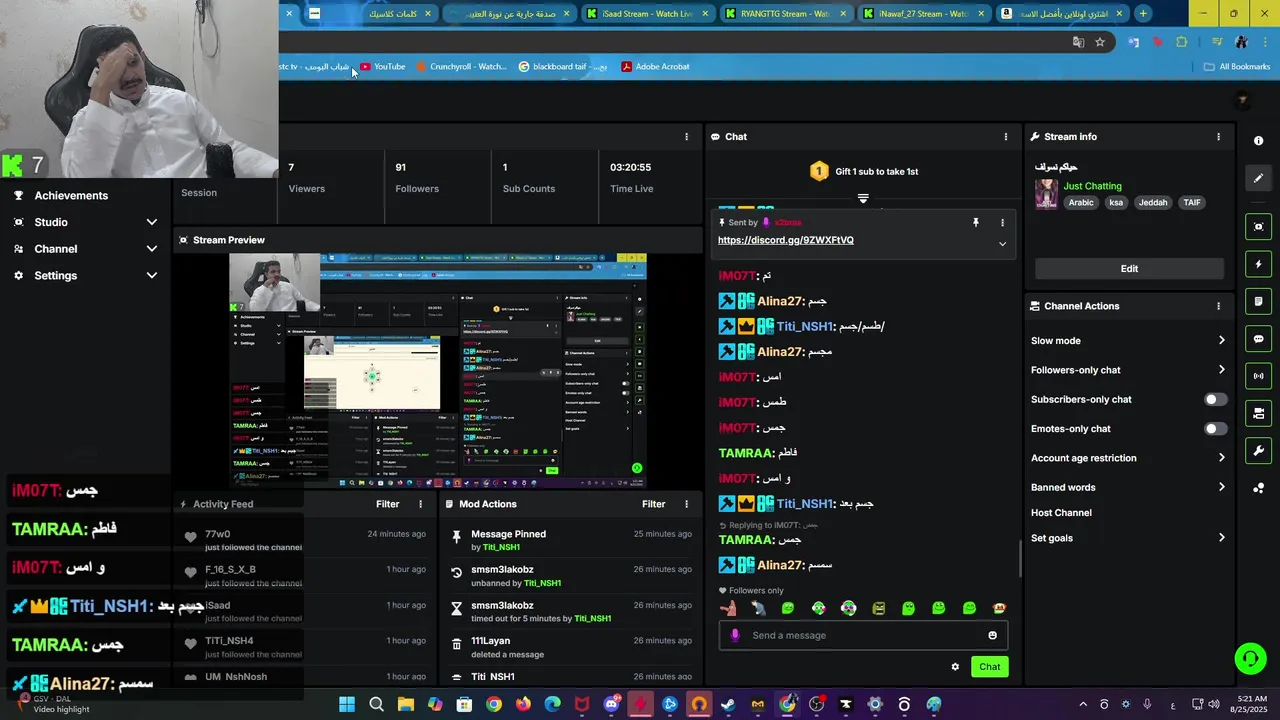
Task: Open Account age restriction options
Action: 1128,458
